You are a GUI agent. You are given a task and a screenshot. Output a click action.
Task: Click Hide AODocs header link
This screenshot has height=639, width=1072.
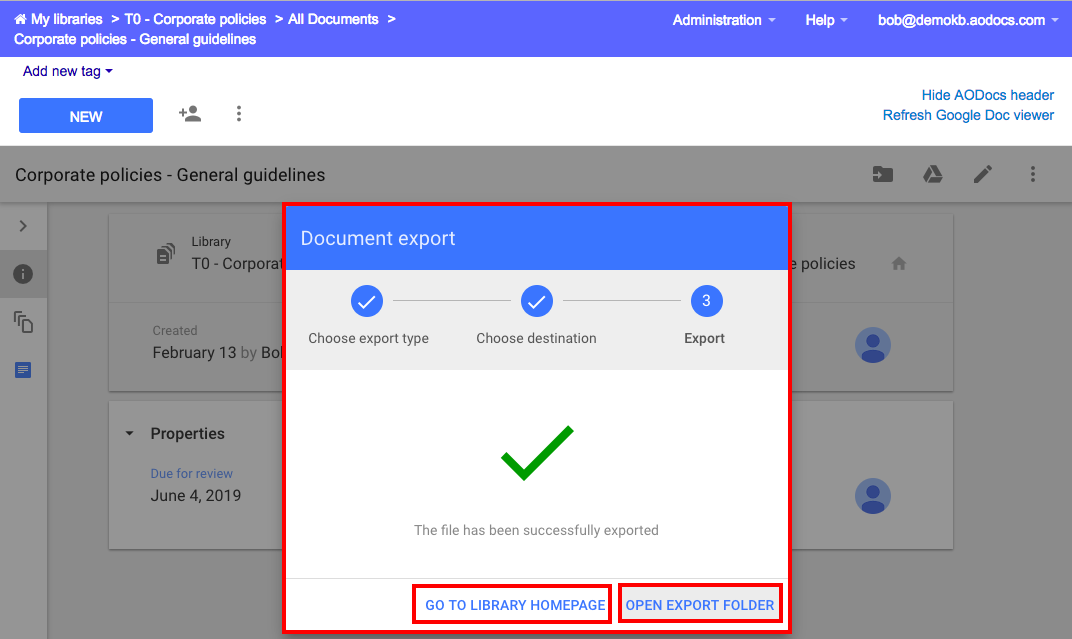pos(987,95)
